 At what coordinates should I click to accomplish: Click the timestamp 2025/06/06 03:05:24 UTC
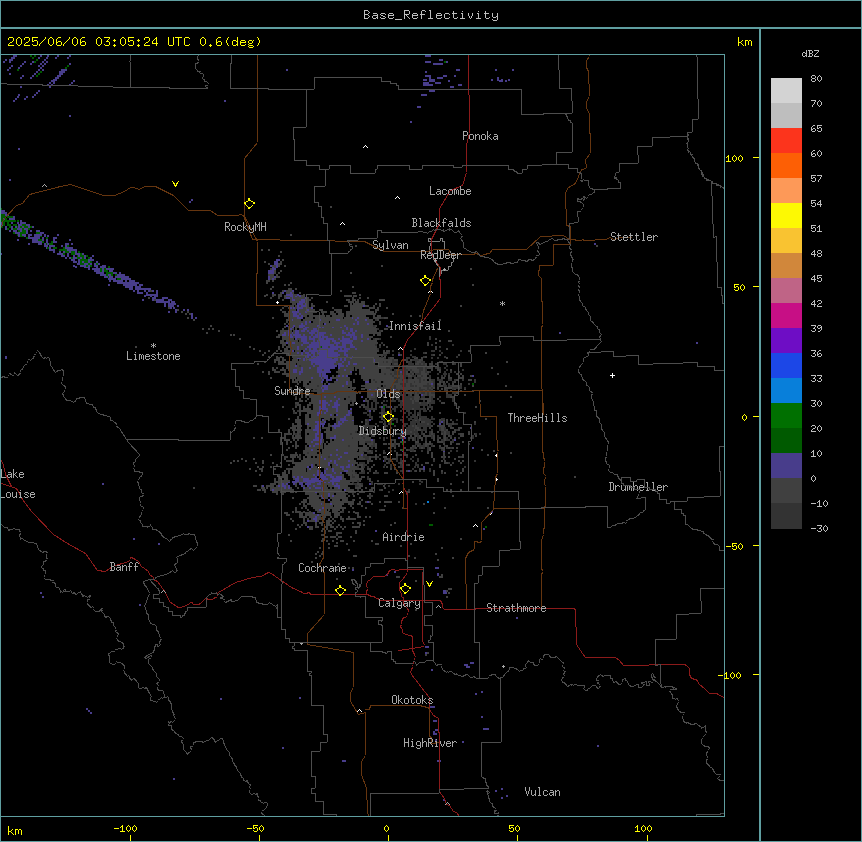click(99, 42)
